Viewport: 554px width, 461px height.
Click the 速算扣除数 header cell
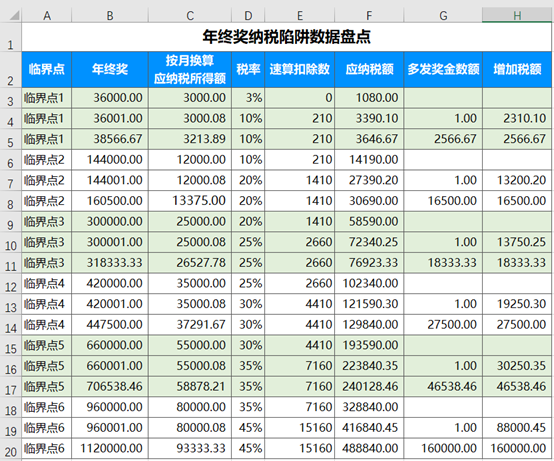coord(300,70)
